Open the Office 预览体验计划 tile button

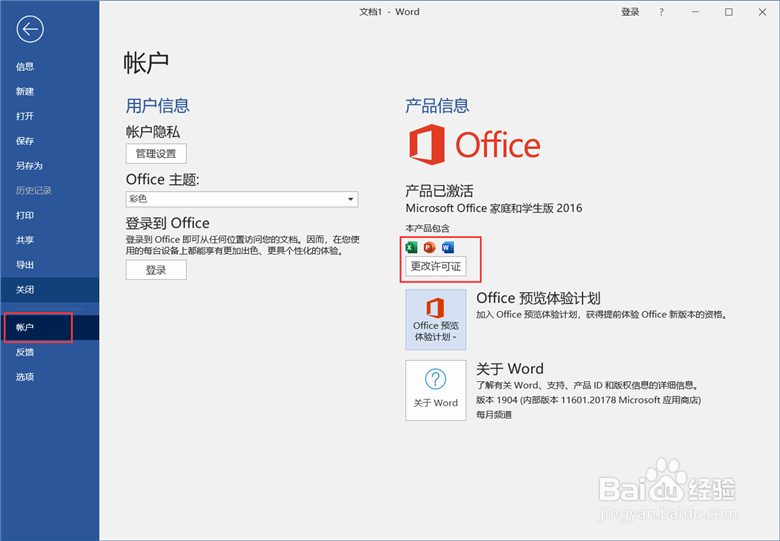point(436,319)
